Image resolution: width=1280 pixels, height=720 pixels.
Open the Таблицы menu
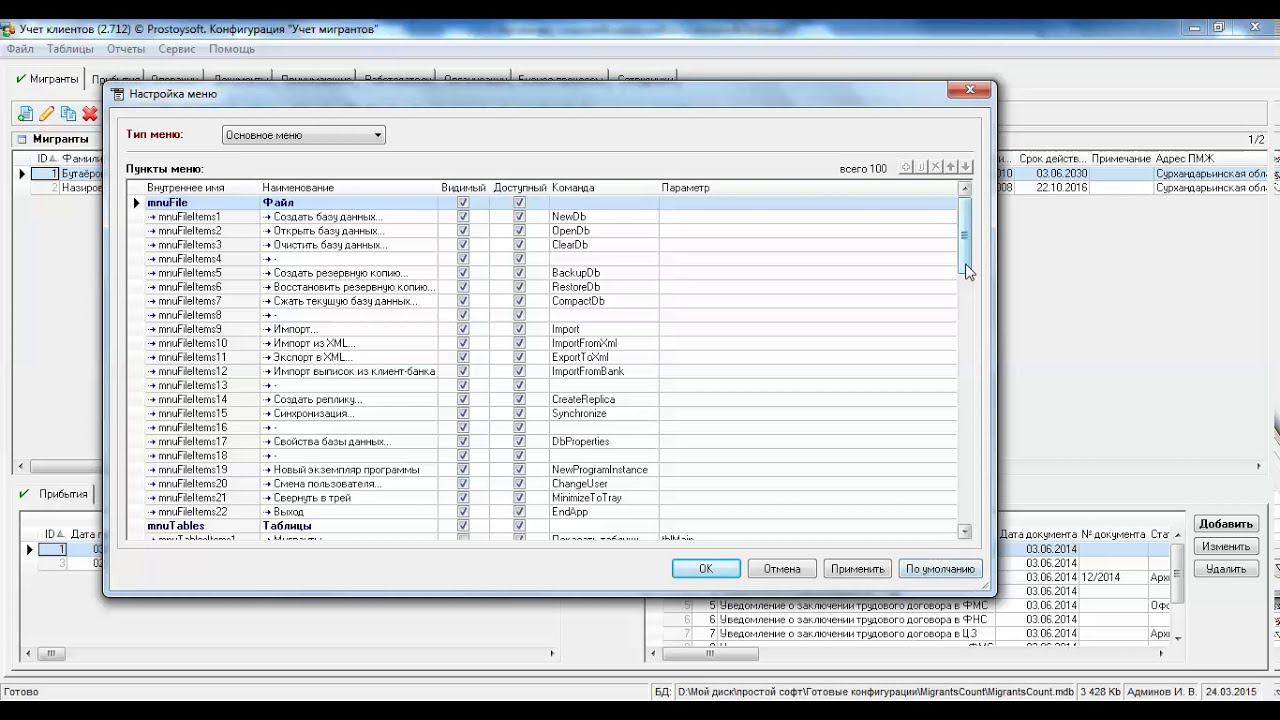tap(70, 49)
